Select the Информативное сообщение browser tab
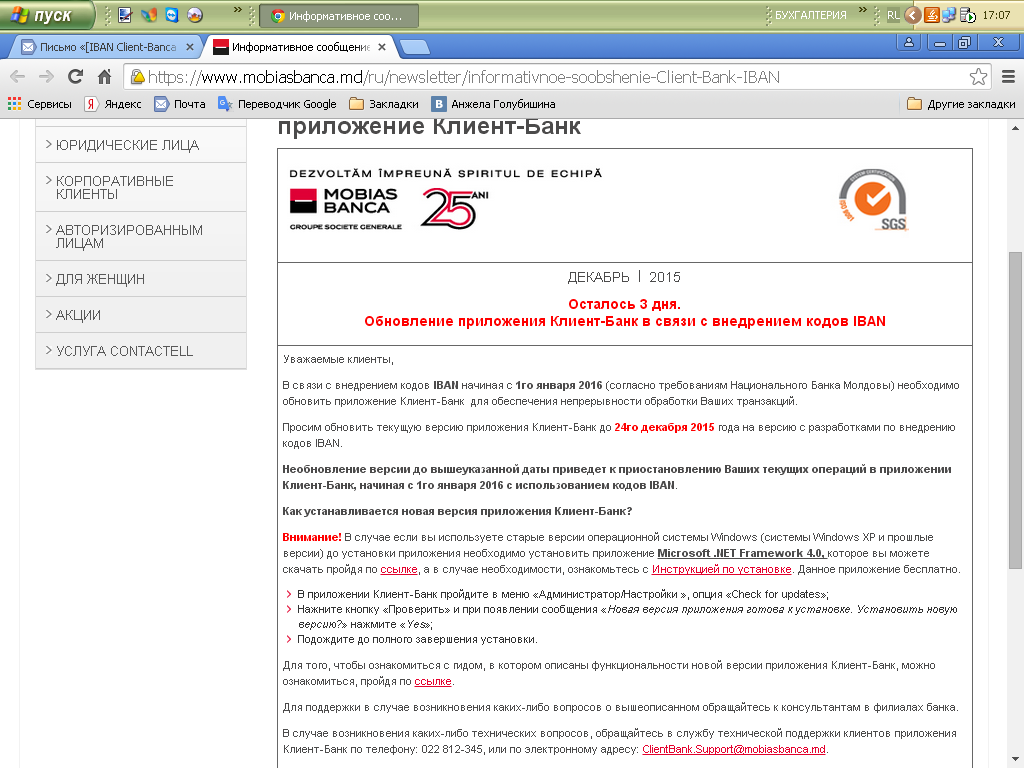Viewport: 1024px width, 768px height. [300, 47]
